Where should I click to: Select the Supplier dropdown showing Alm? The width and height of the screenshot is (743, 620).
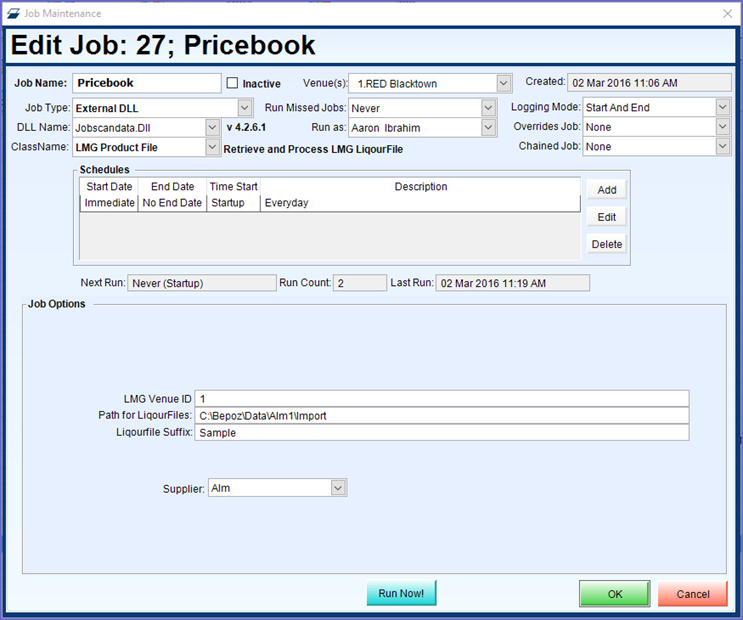click(277, 488)
